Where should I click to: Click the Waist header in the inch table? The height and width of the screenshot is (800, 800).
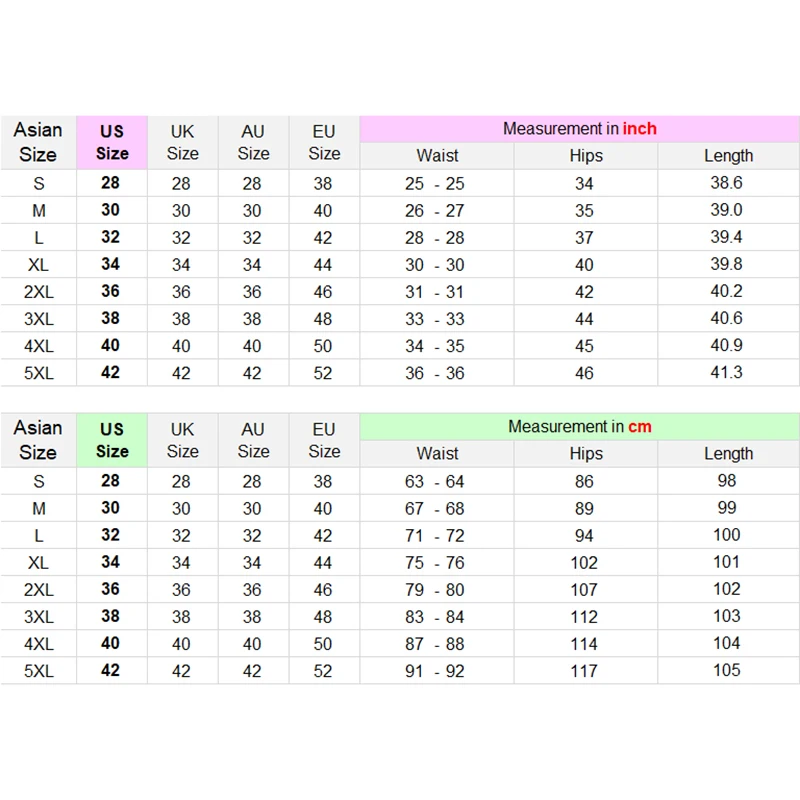pos(437,156)
